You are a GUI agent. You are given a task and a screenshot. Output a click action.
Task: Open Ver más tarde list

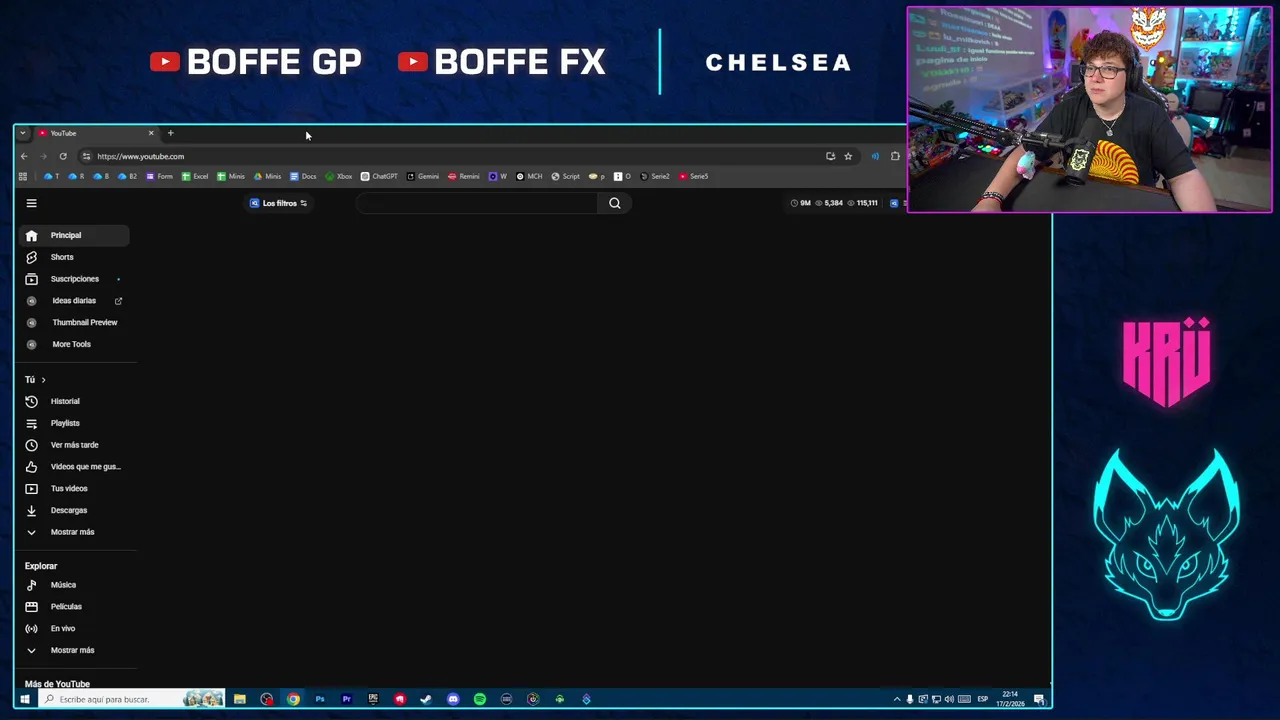[x=72, y=445]
